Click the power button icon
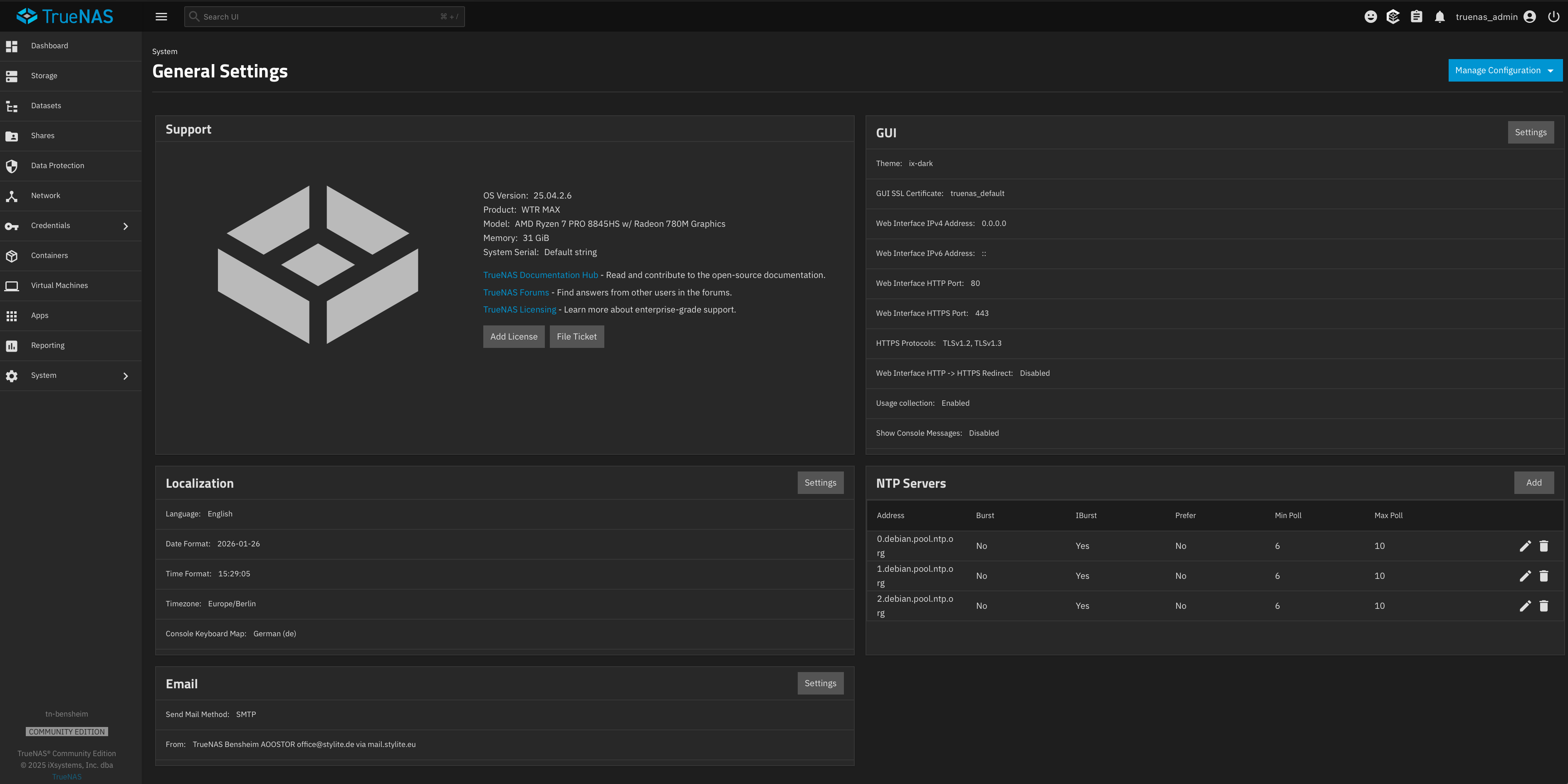 tap(1554, 17)
